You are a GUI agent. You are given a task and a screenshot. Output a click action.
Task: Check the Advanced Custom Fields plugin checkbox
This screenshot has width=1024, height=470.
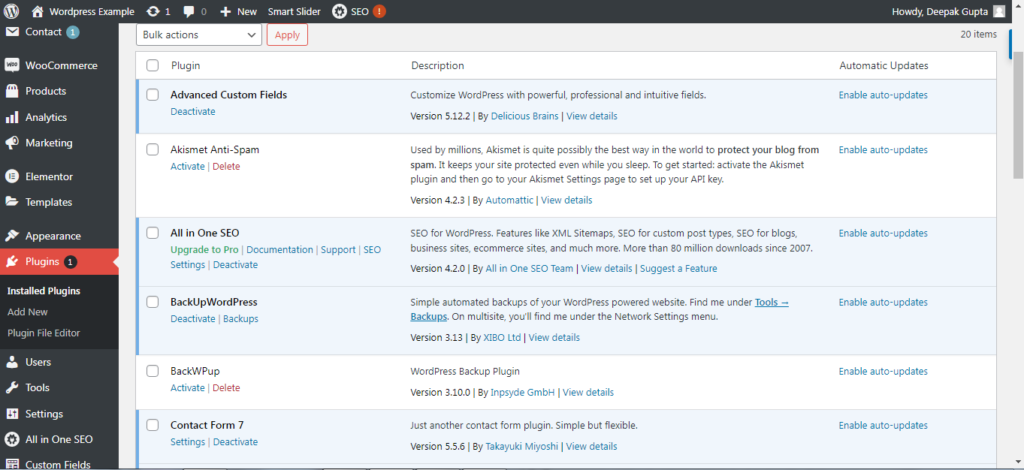point(152,95)
